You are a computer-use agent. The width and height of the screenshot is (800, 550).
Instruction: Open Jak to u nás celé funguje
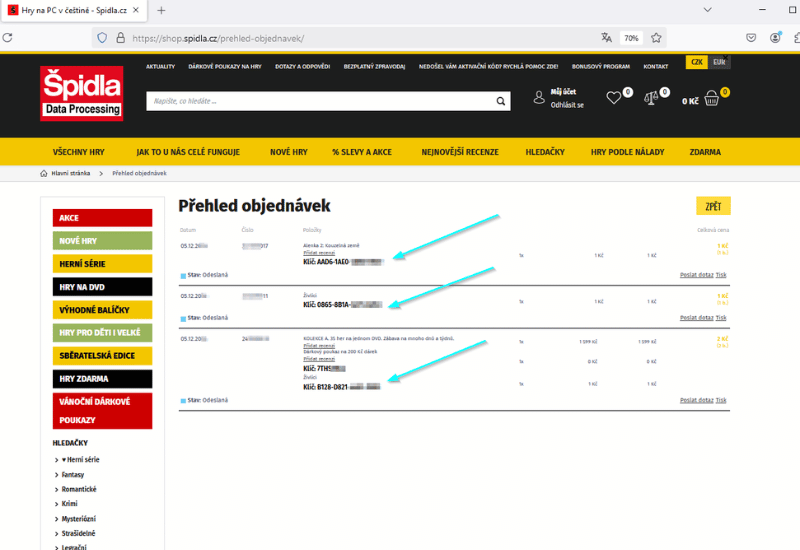pos(188,152)
